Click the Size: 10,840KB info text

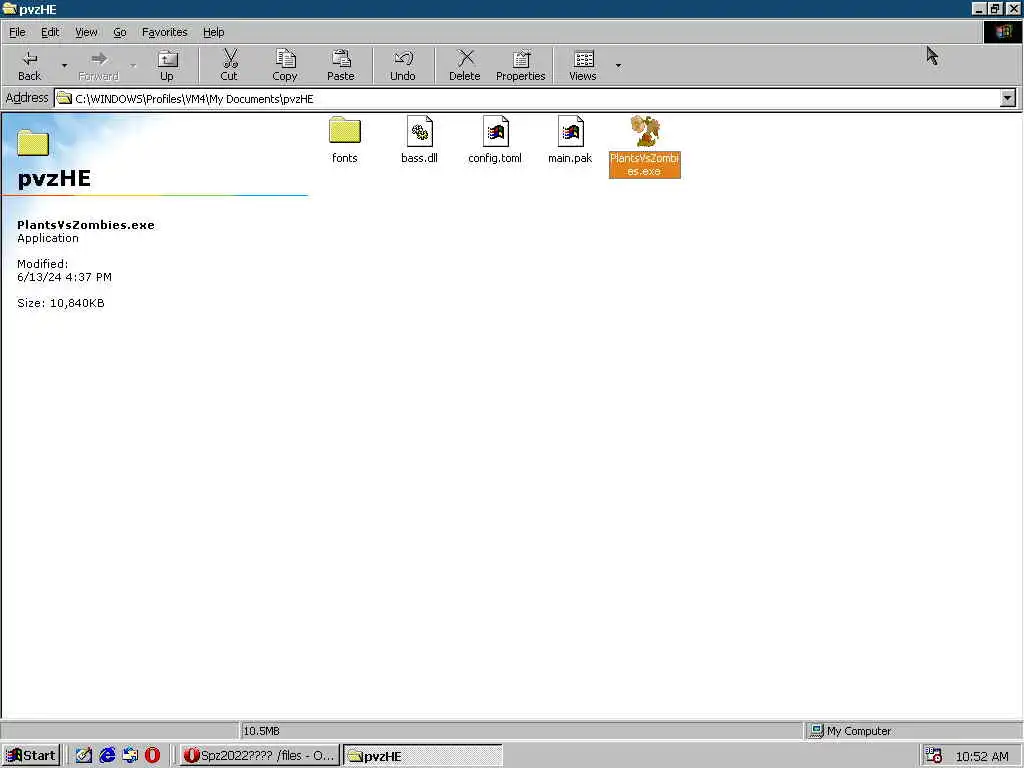coord(61,303)
